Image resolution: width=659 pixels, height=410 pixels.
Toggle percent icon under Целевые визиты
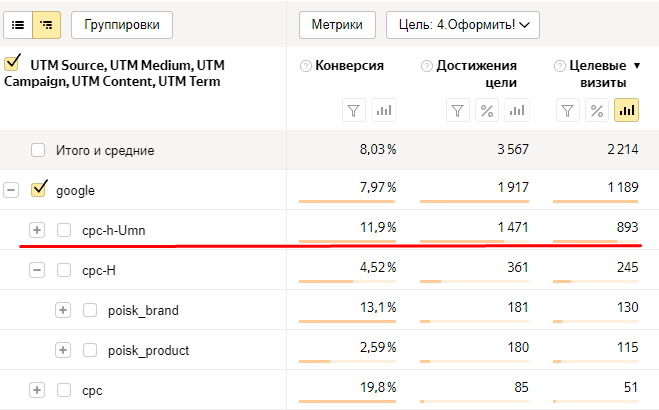[597, 110]
